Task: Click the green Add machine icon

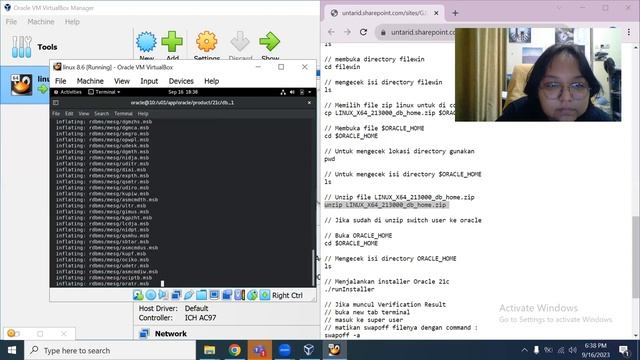Action: pos(172,42)
